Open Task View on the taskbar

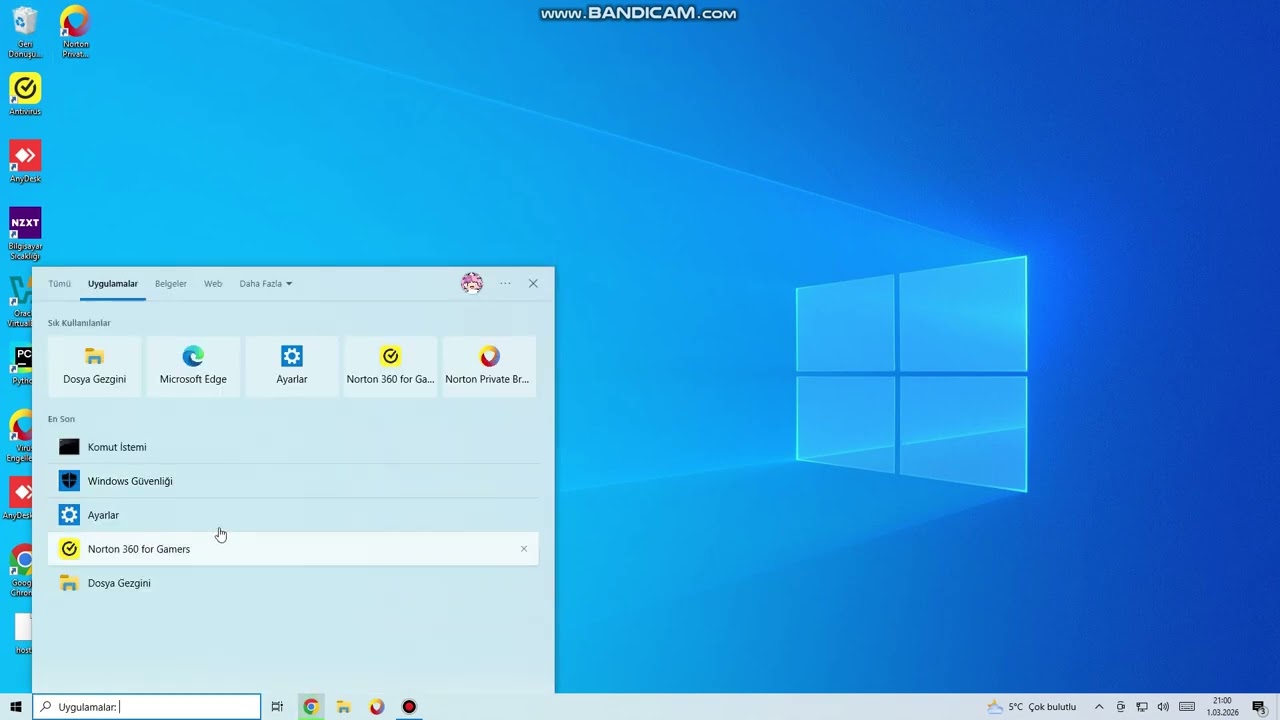(x=277, y=707)
